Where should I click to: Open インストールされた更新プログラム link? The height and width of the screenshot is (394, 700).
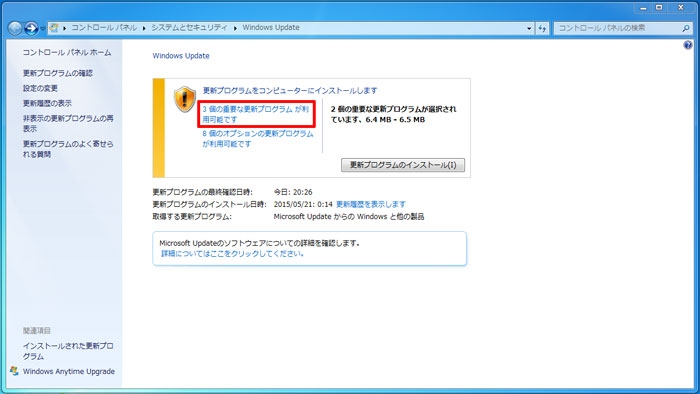coord(68,351)
